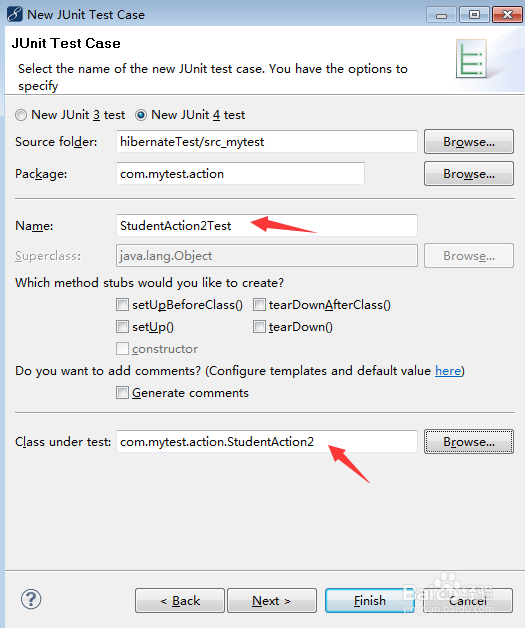Browse for the Package
This screenshot has width=525, height=628.
[x=469, y=173]
